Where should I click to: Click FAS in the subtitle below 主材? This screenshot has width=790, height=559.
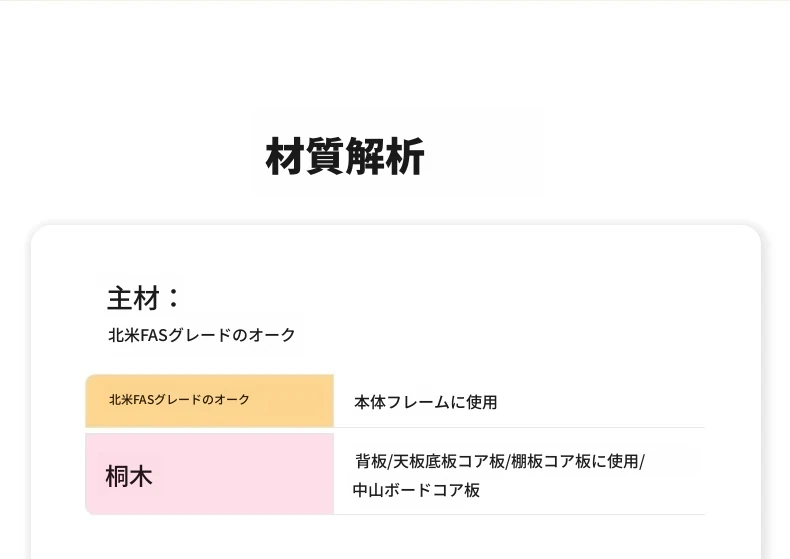(154, 335)
